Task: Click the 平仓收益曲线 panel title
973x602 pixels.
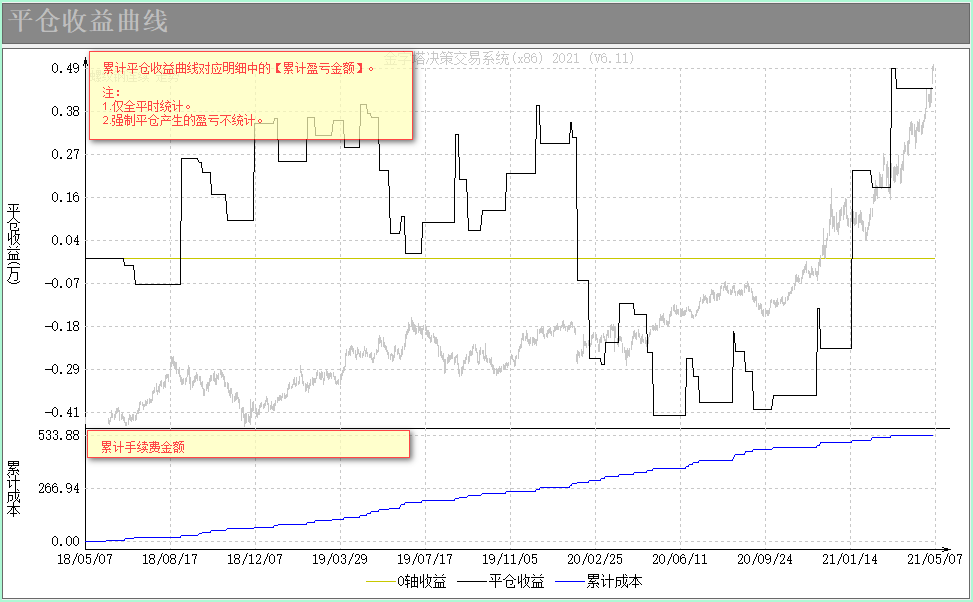Action: [x=88, y=21]
